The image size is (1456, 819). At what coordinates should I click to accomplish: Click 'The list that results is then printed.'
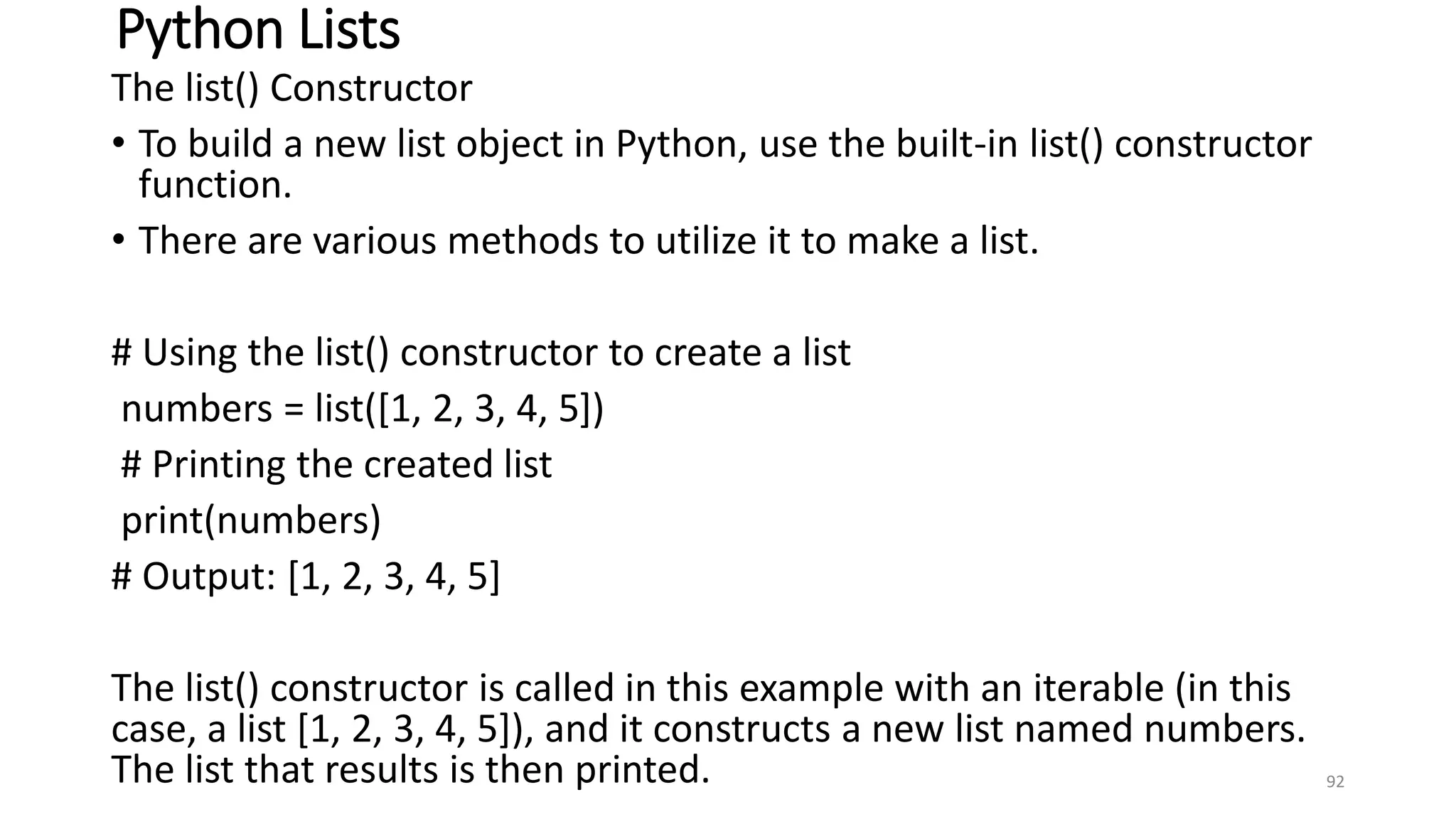[410, 770]
